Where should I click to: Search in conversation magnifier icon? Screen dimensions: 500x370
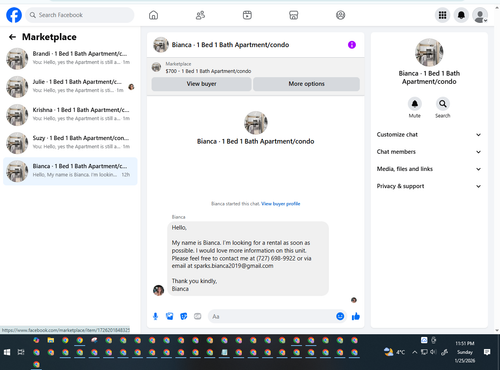pyautogui.click(x=443, y=104)
